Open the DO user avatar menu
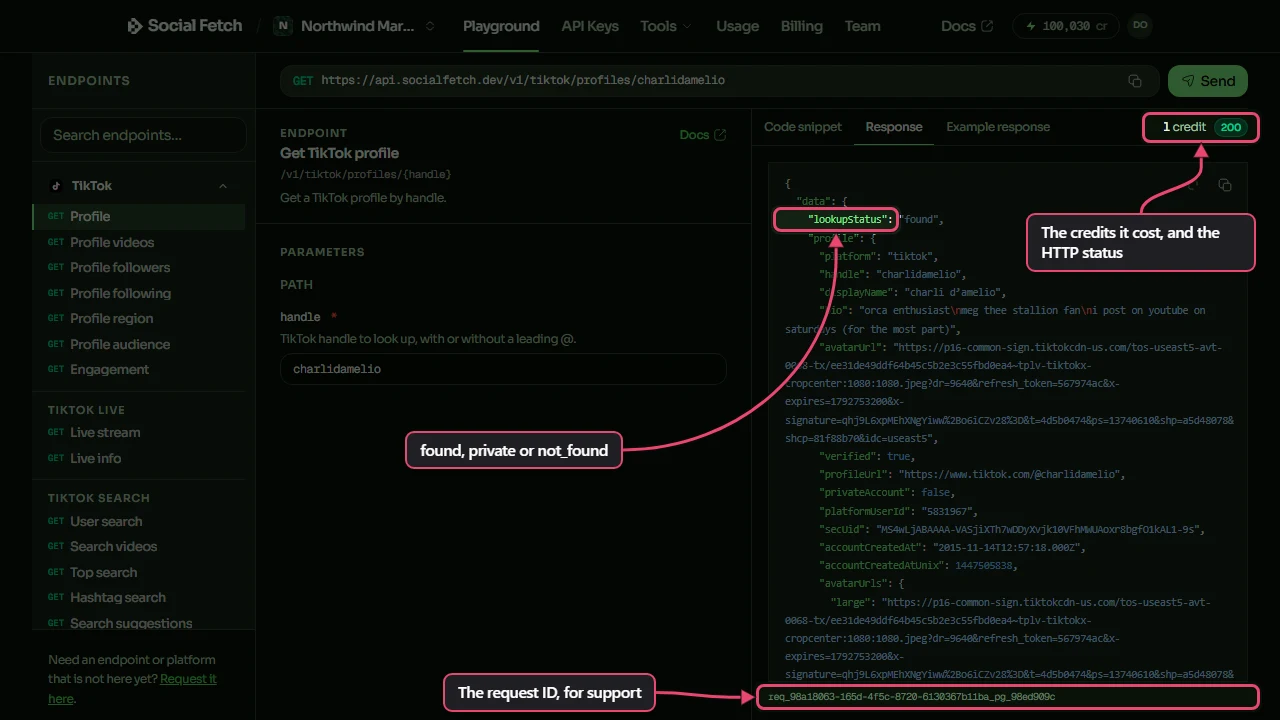Image resolution: width=1280 pixels, height=720 pixels. click(x=1139, y=26)
